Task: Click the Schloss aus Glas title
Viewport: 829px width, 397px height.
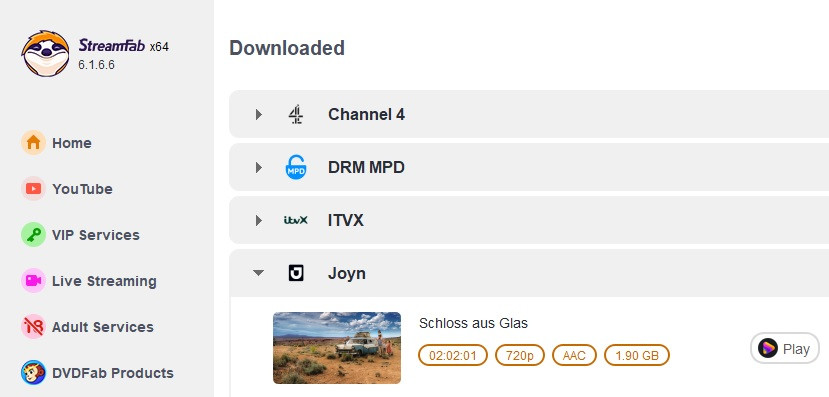Action: [473, 323]
